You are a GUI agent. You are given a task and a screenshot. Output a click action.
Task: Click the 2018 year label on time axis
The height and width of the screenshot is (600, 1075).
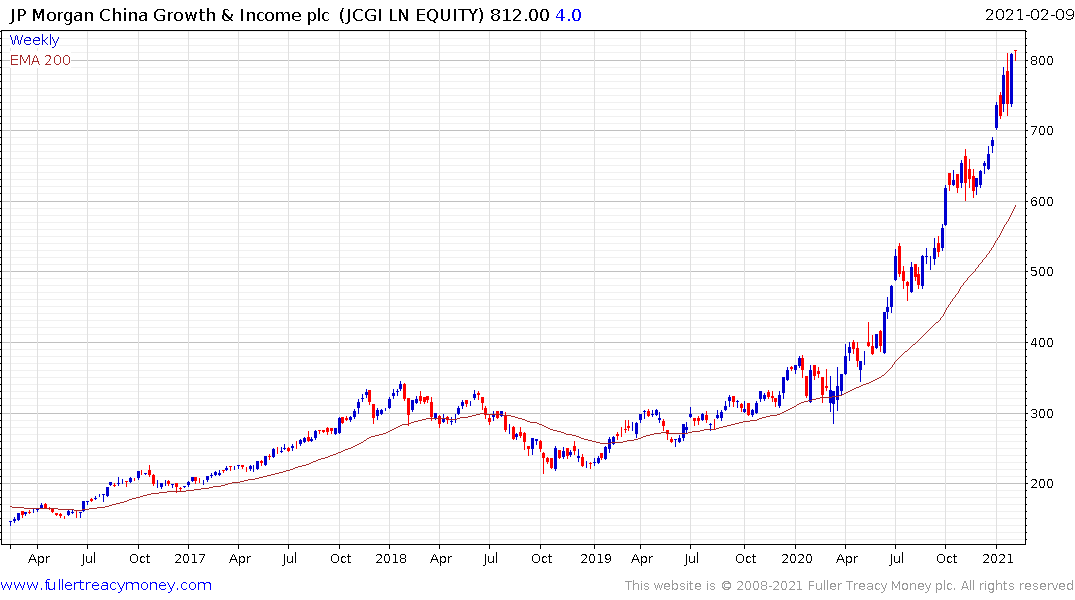point(391,558)
